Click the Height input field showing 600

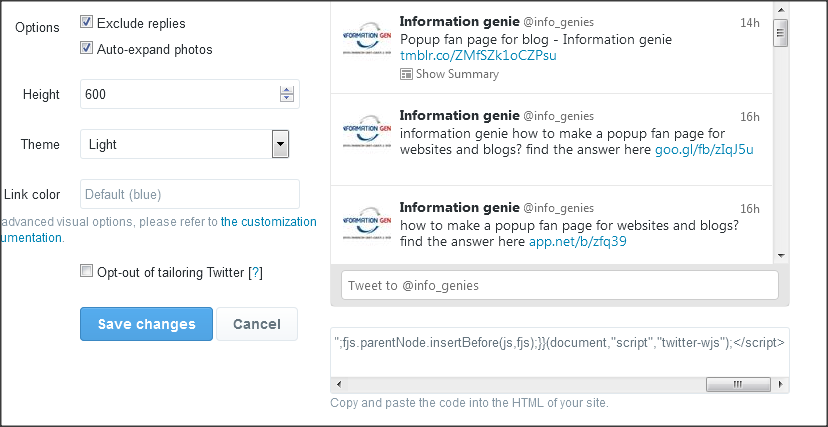pos(190,94)
